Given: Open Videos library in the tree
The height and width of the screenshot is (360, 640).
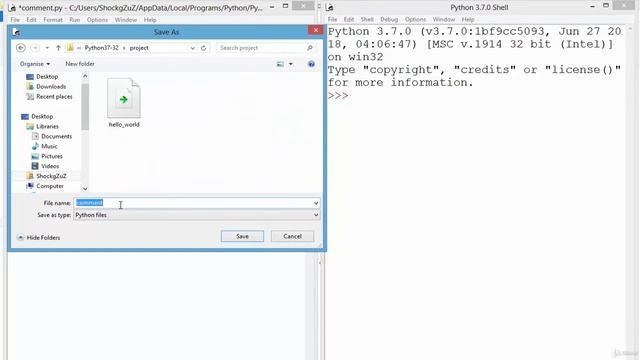Looking at the screenshot, I should (x=45, y=166).
